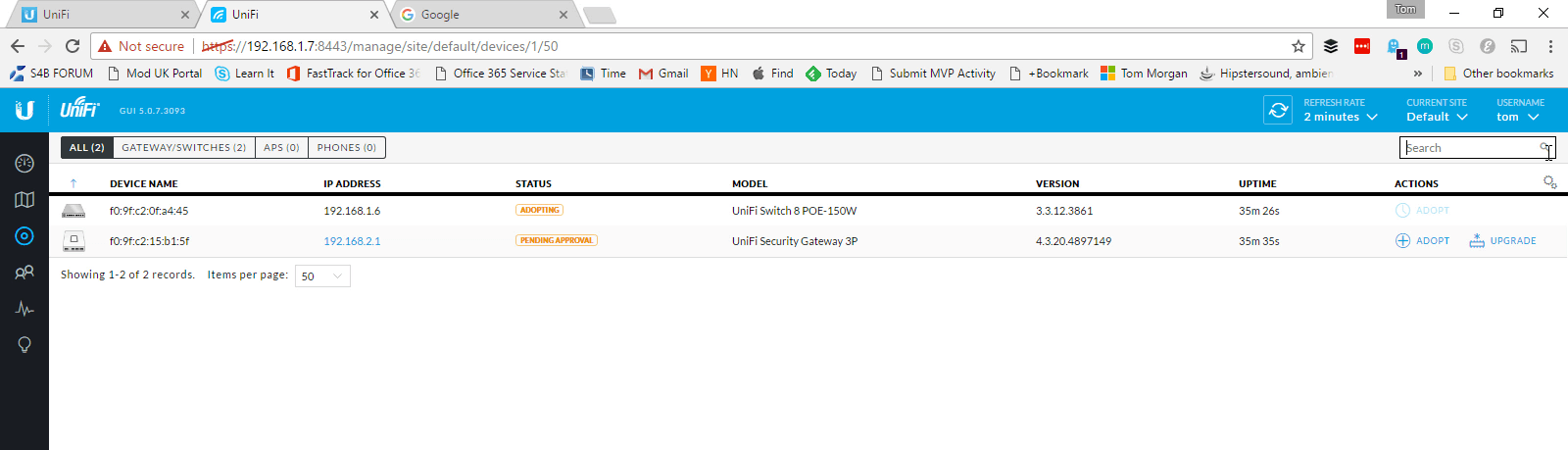Sort by DEVICE NAME column header

[144, 184]
